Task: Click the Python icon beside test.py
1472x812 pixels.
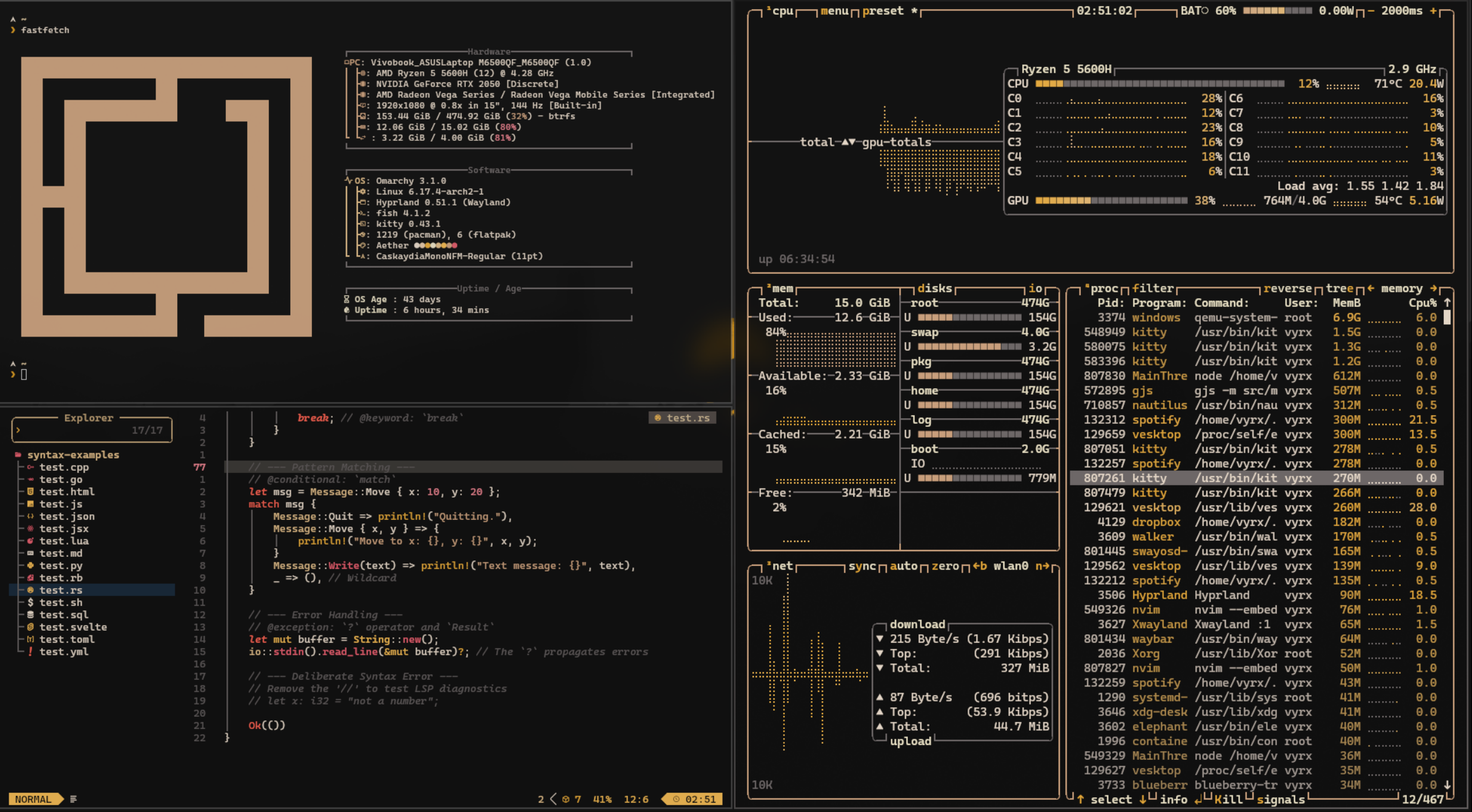Action: 31,565
